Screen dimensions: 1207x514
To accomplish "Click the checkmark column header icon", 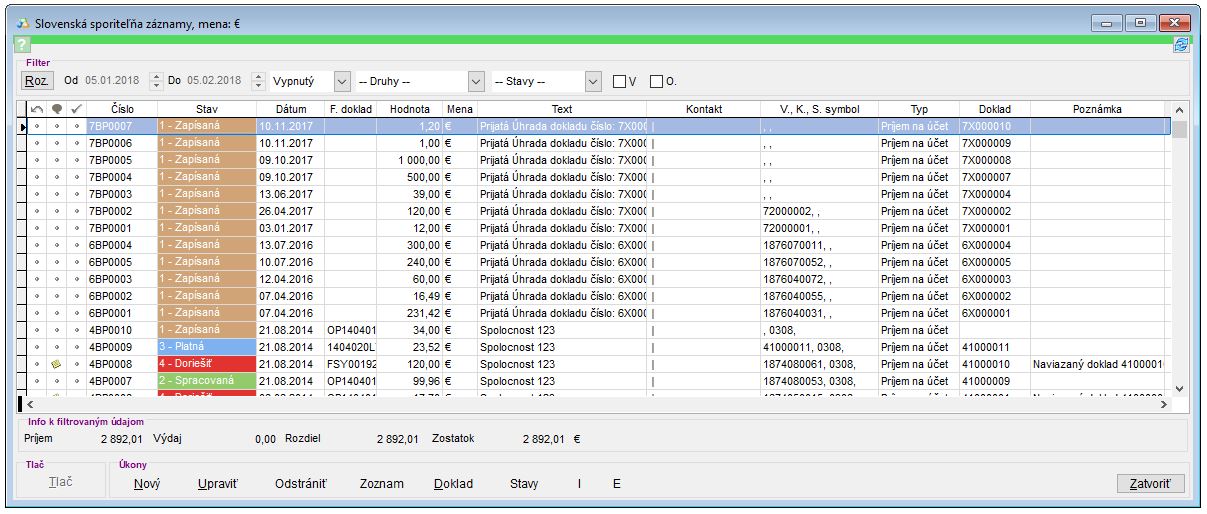I will (77, 109).
